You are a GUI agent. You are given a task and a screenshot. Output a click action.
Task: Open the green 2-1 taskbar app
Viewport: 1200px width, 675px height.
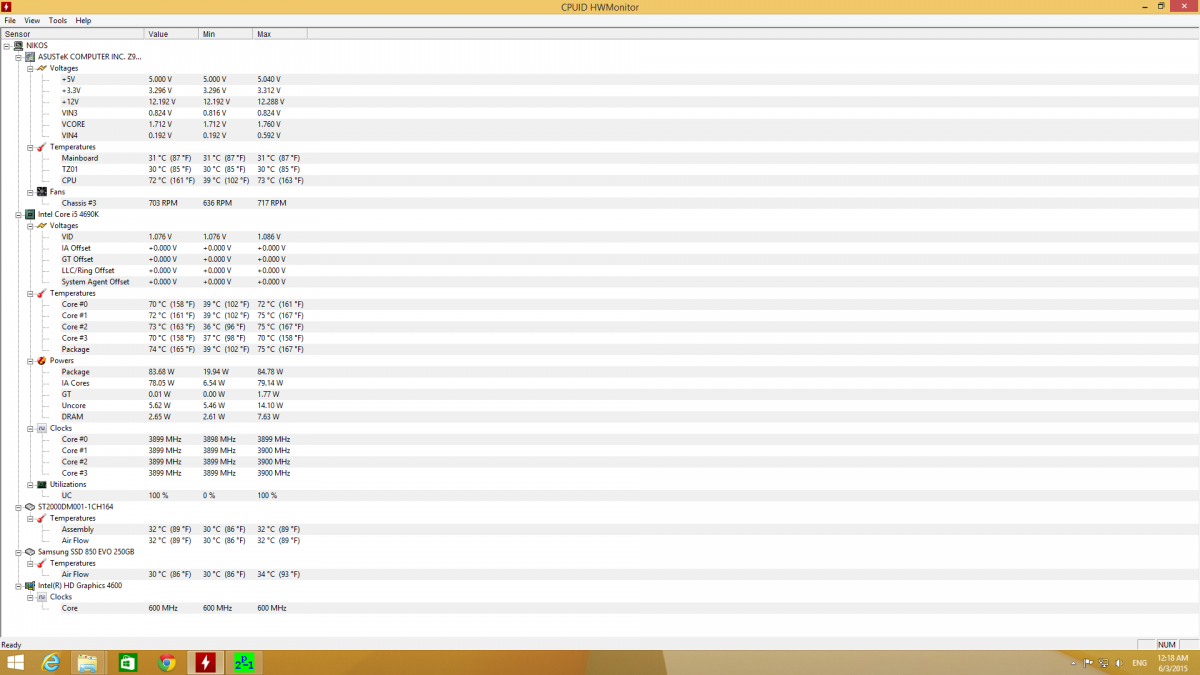[244, 663]
